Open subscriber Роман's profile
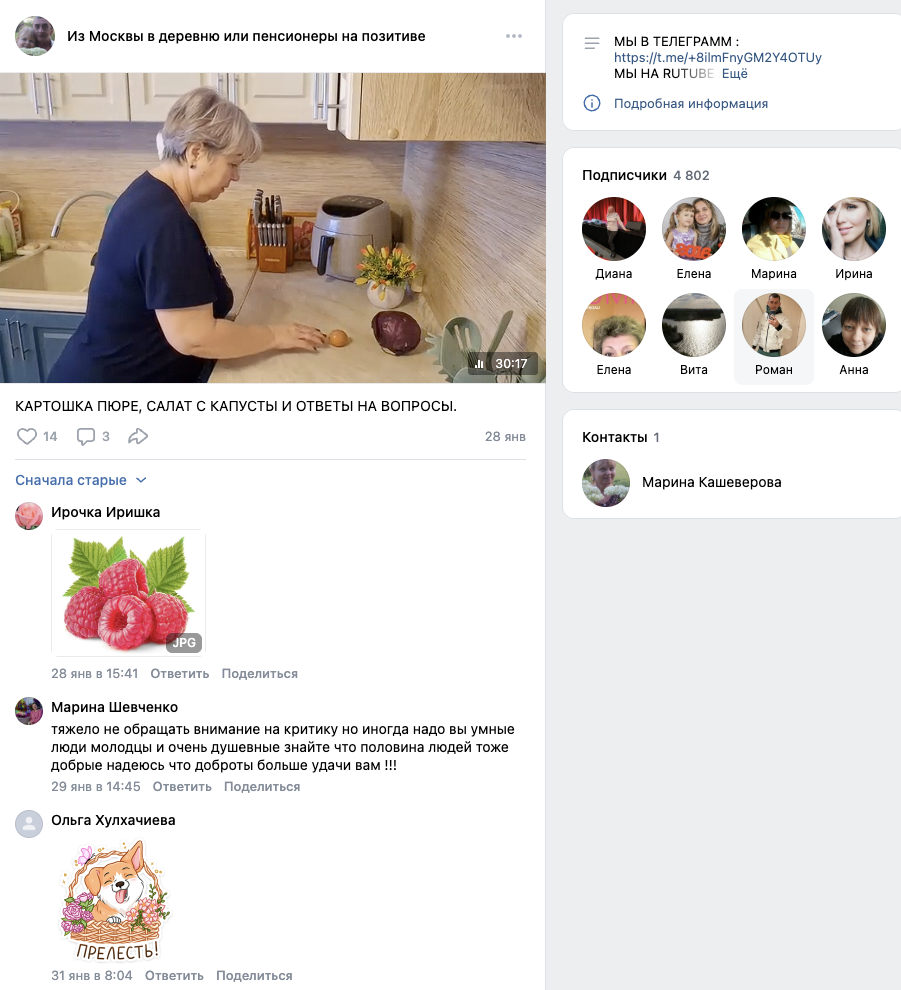 pyautogui.click(x=773, y=337)
